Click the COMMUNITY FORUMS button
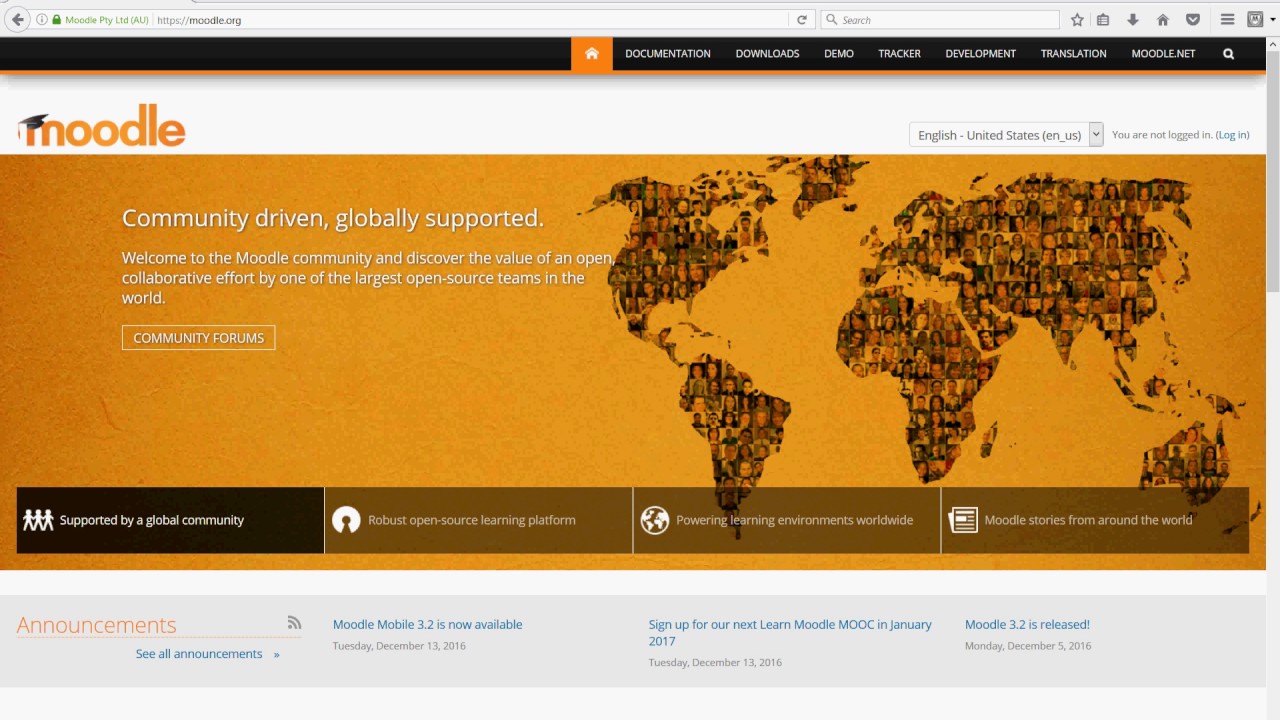The height and width of the screenshot is (720, 1280). (198, 338)
